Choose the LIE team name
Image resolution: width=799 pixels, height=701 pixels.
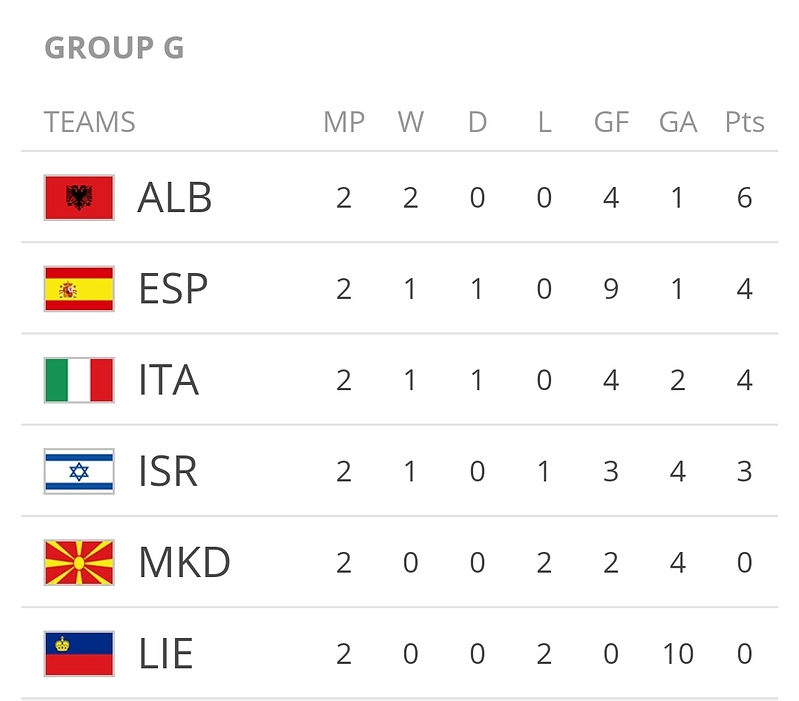pos(165,654)
